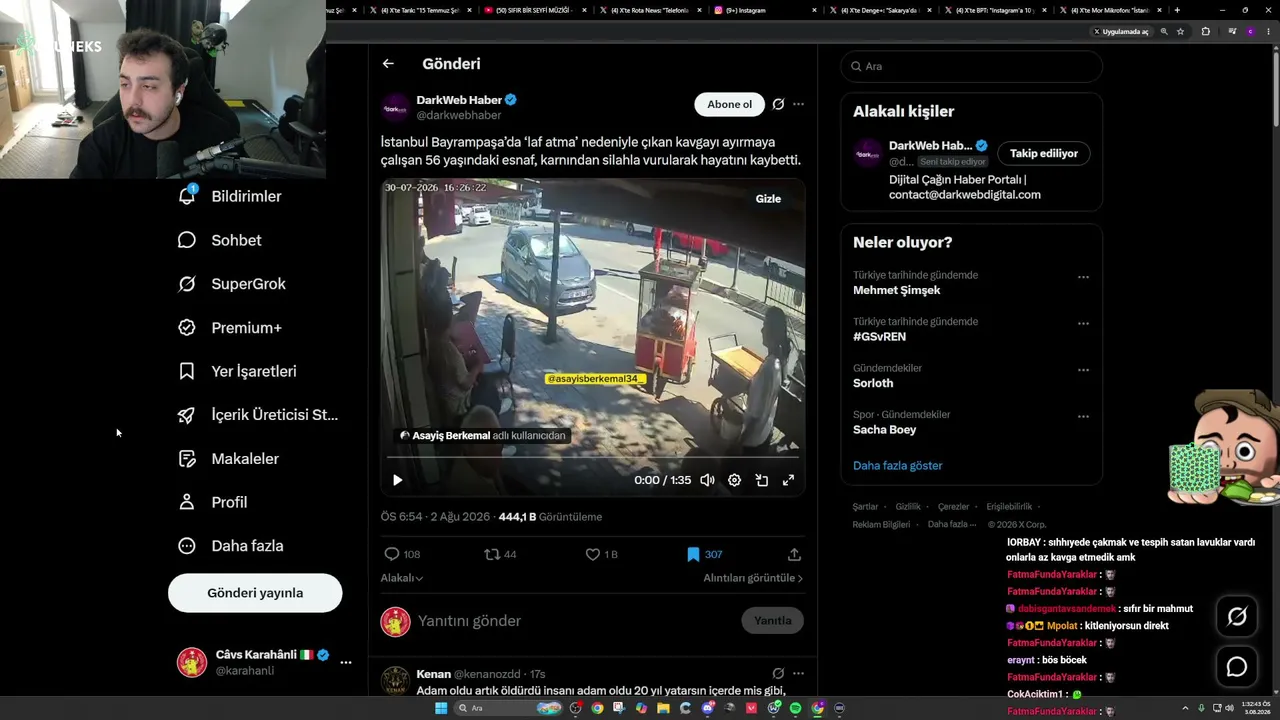Click the Uygulamada aç button in address bar
1280x720 pixels.
click(1121, 32)
